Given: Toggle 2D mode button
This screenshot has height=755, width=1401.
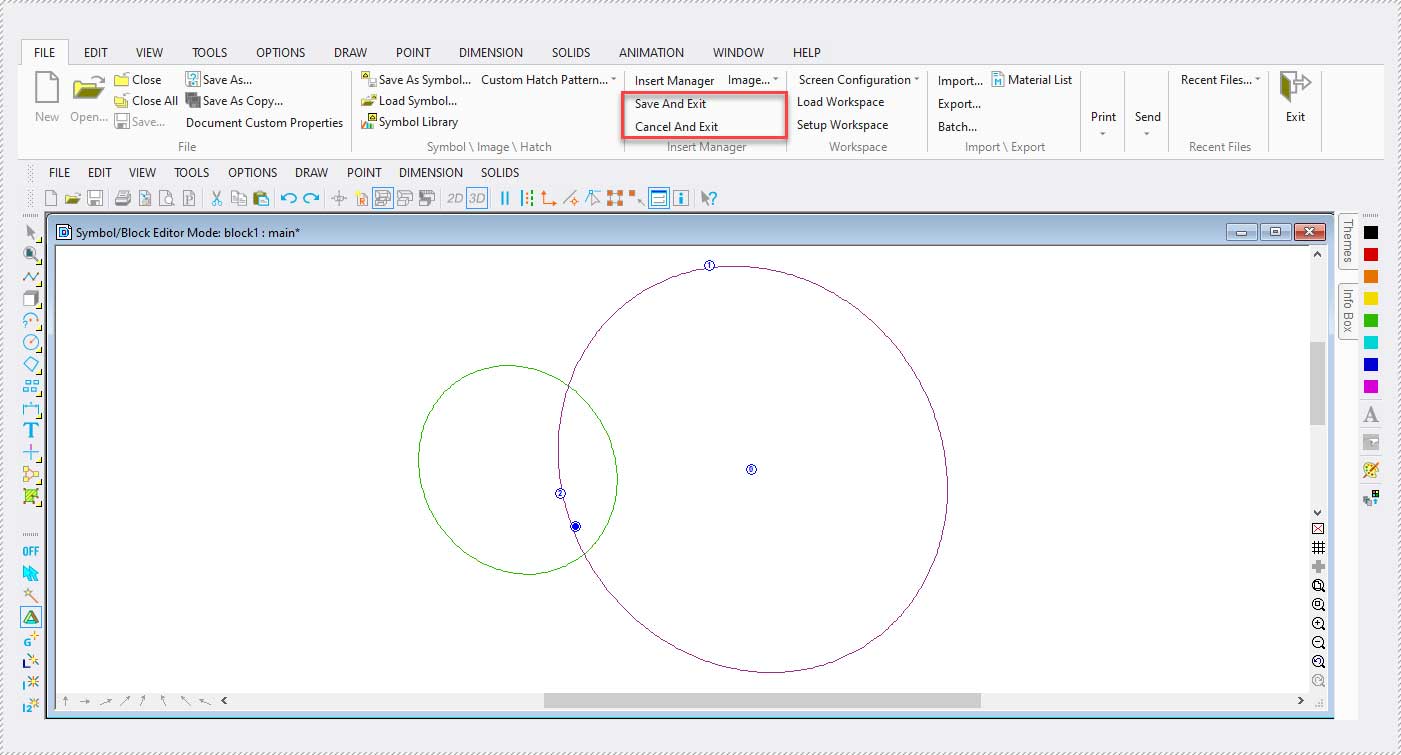Looking at the screenshot, I should pyautogui.click(x=455, y=198).
